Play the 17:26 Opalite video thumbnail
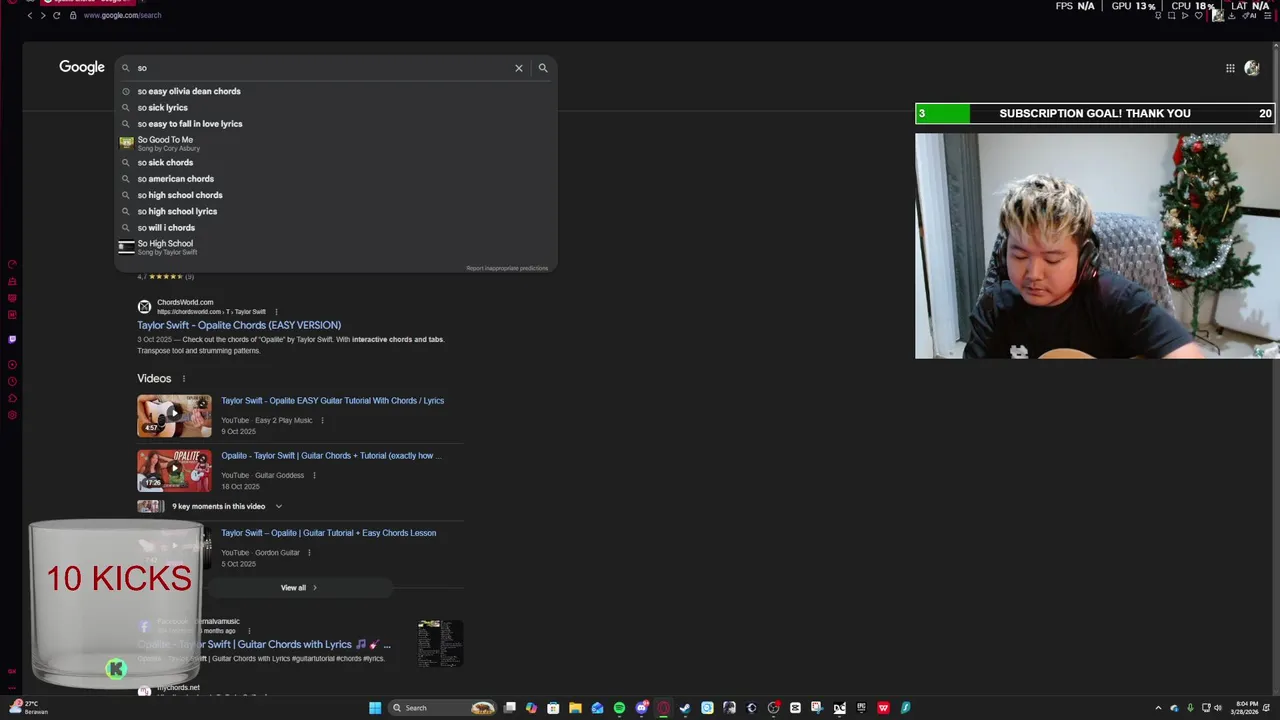 coord(174,471)
